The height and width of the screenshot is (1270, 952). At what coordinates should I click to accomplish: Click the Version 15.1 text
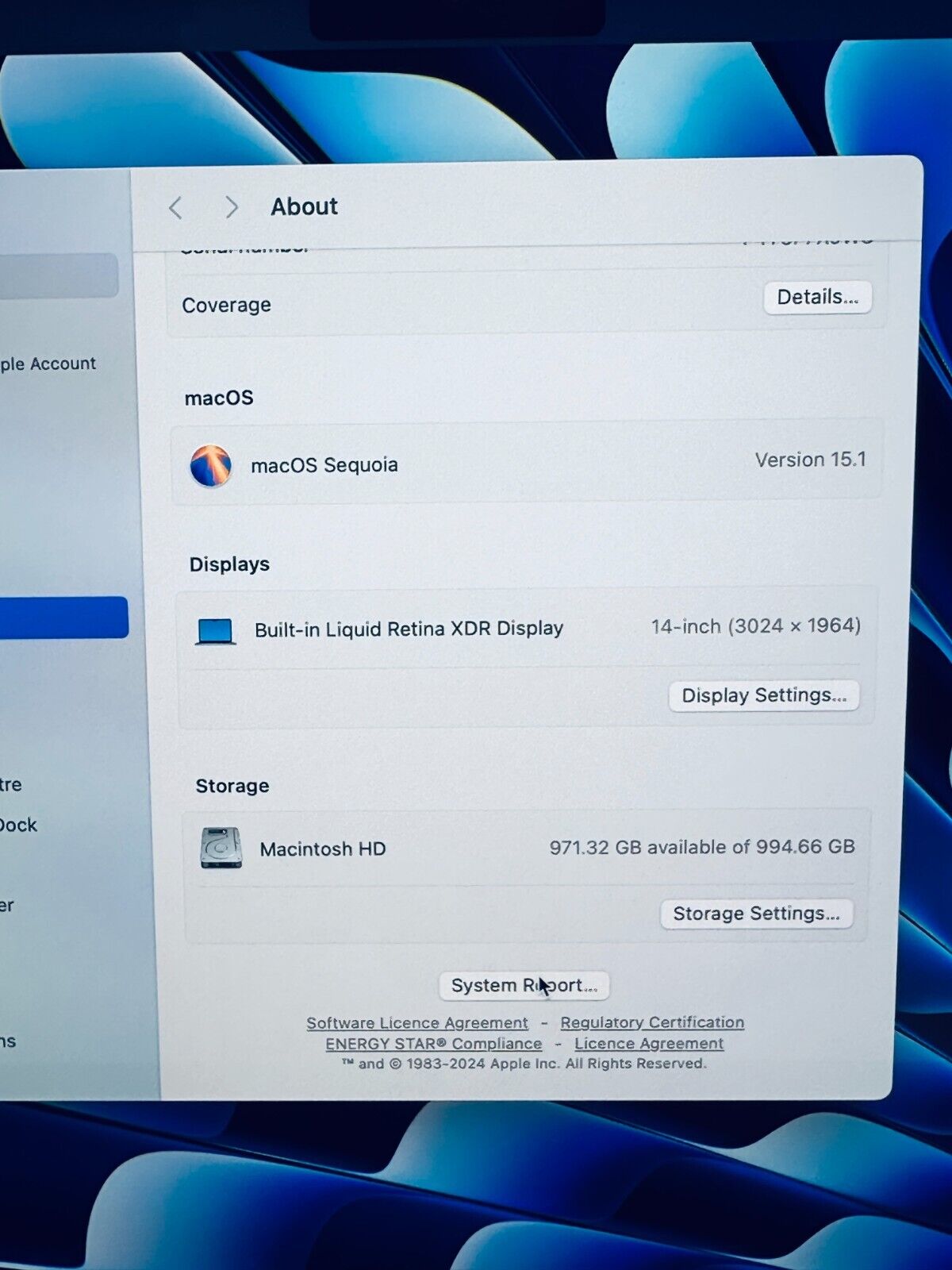tap(810, 460)
